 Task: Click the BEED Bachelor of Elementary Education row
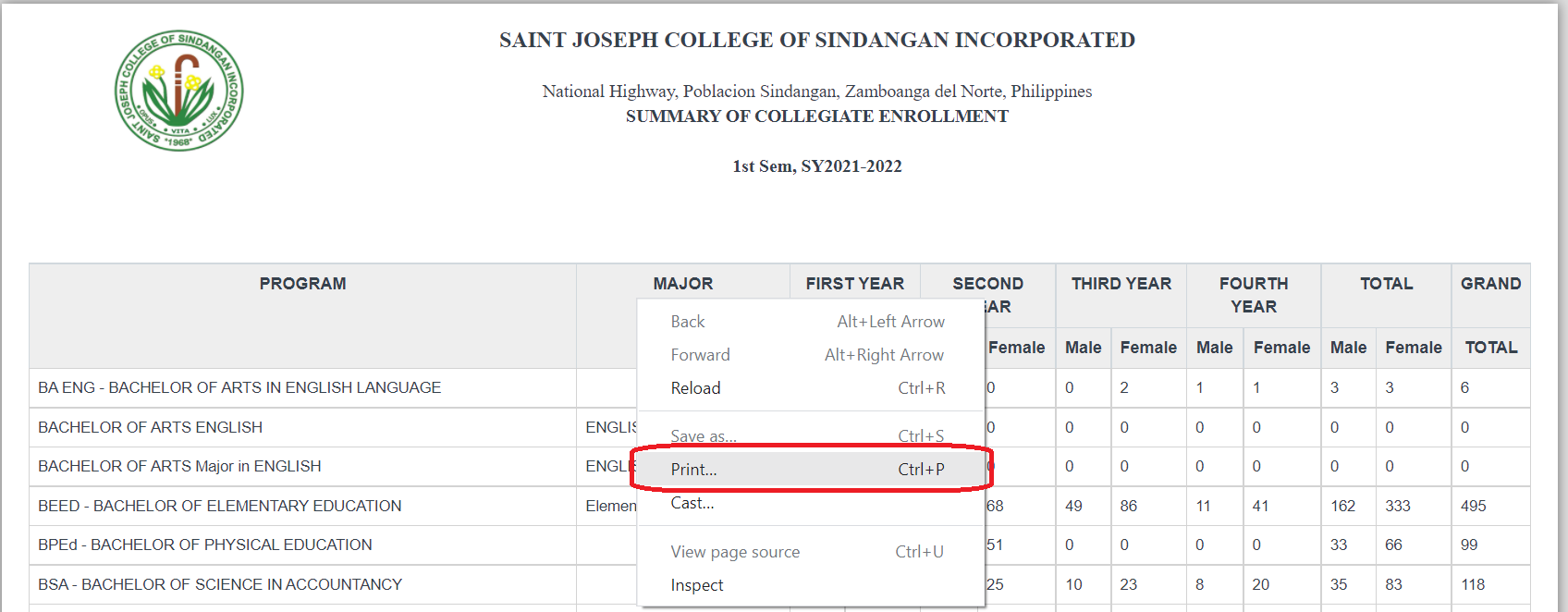pos(220,507)
